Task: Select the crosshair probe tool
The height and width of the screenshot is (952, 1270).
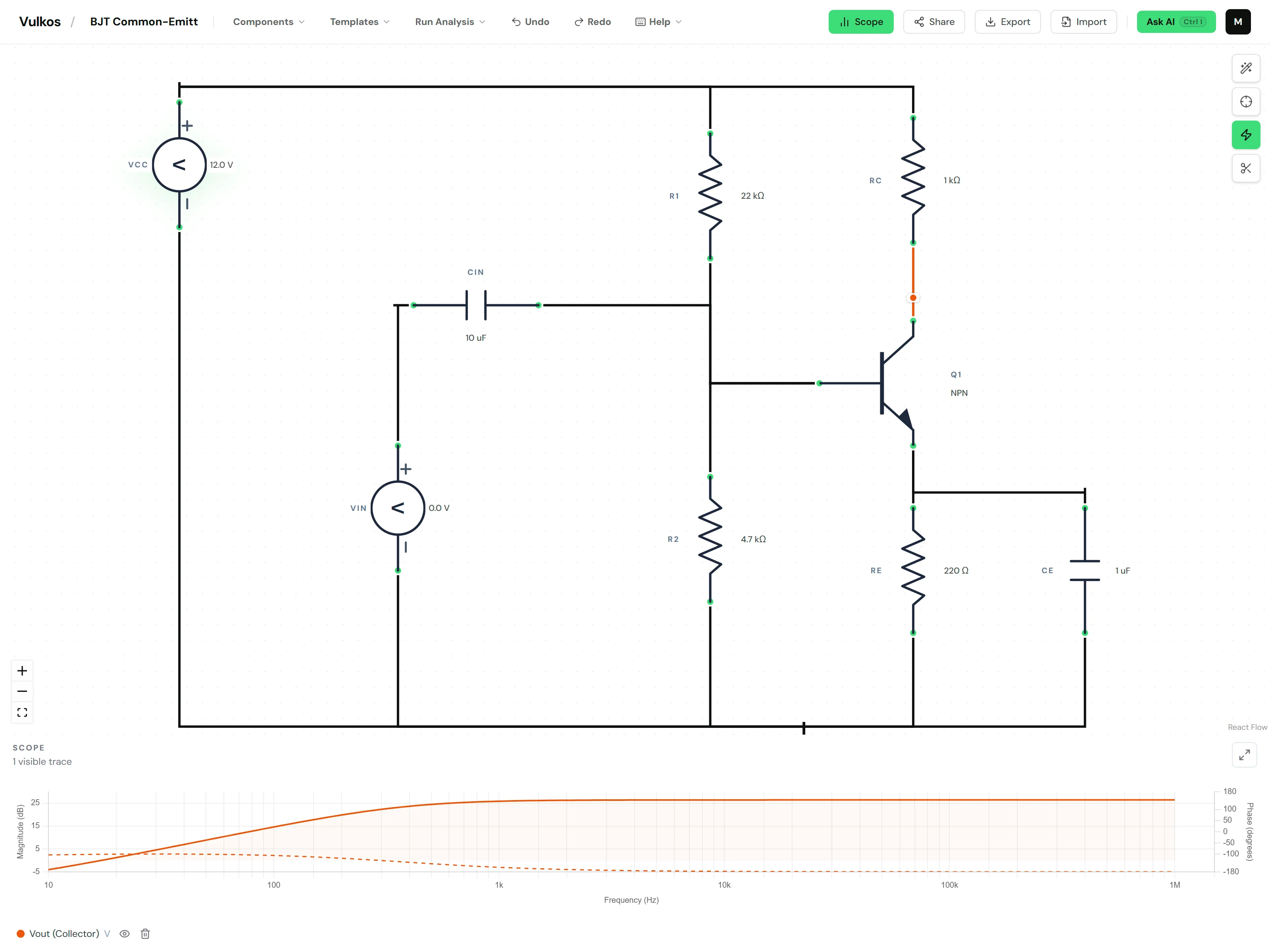Action: [x=1245, y=102]
